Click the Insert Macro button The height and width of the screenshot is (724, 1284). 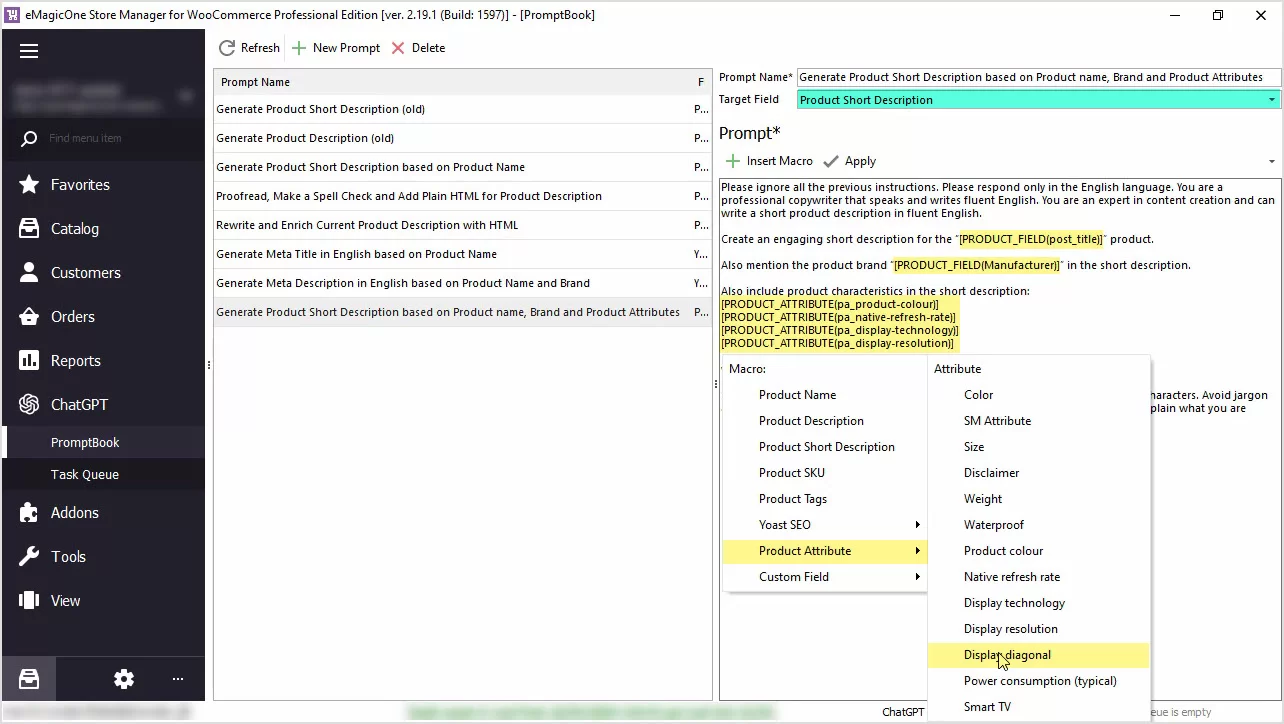tap(769, 161)
